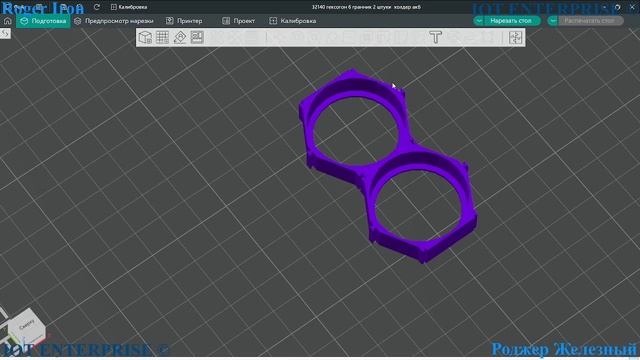Open the Принтер tab
The height and width of the screenshot is (360, 640).
(x=184, y=21)
